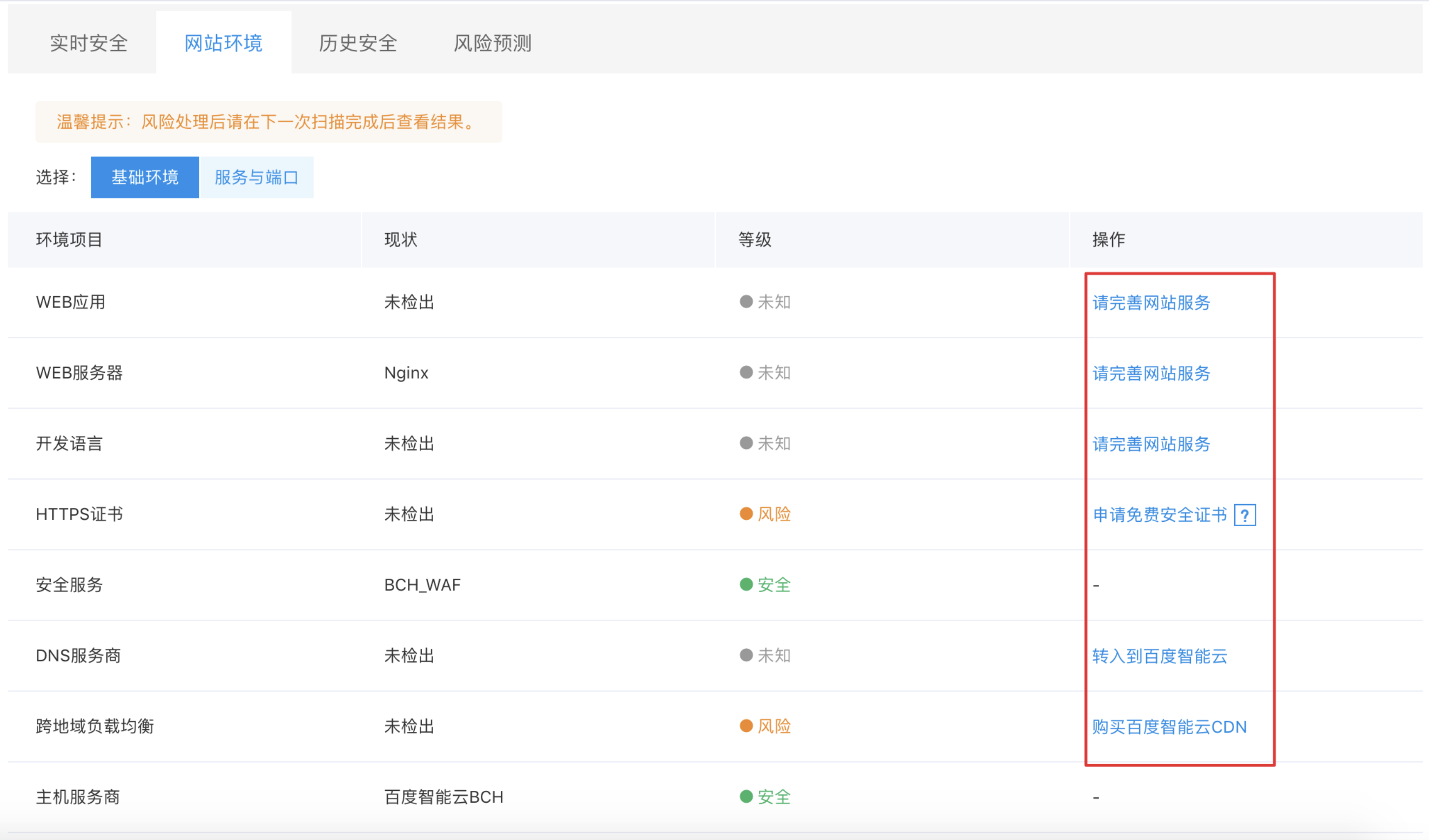Click the HTTPS证书 row label

coord(79,514)
